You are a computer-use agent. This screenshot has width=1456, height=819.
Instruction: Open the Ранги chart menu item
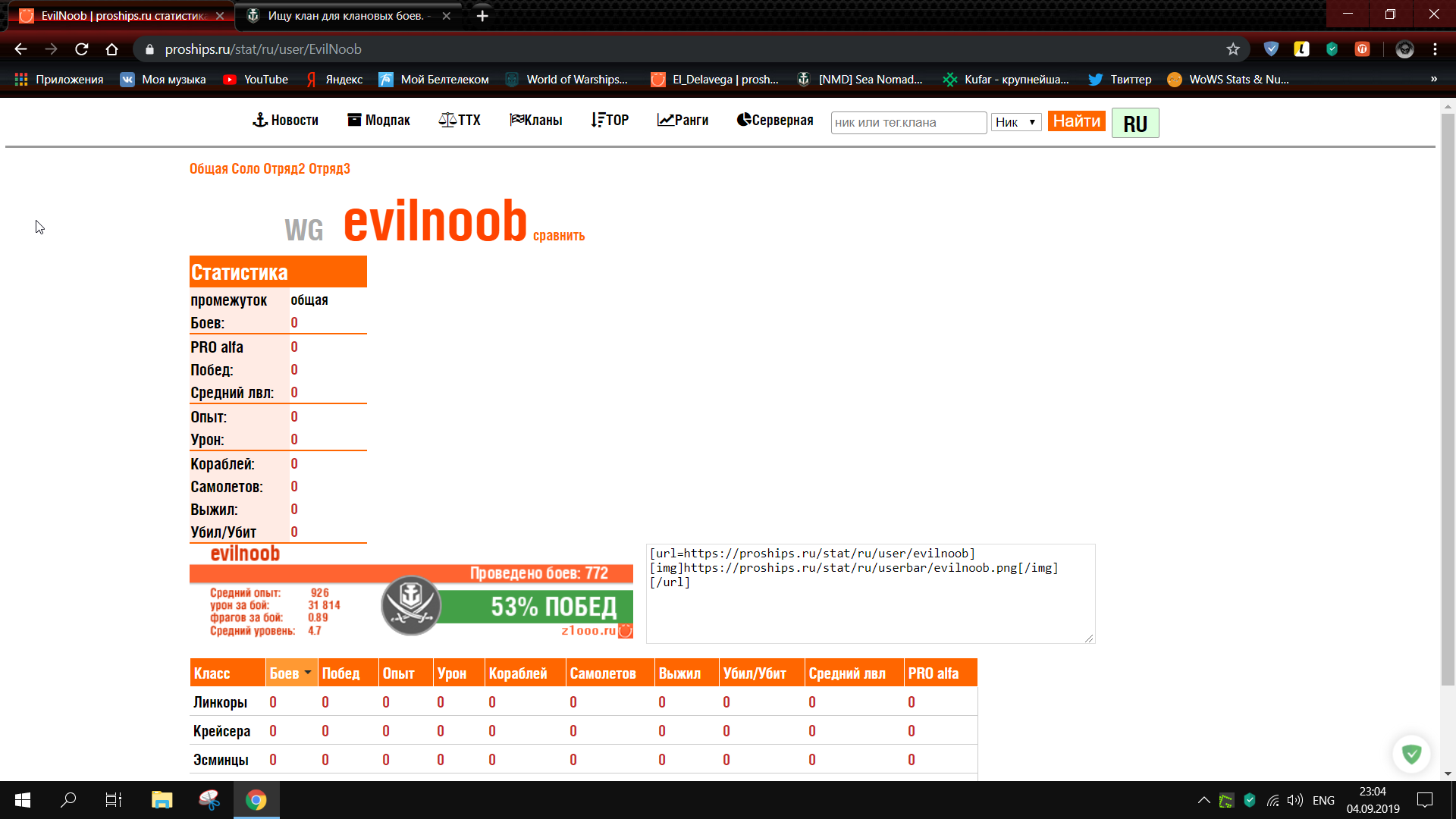(682, 120)
